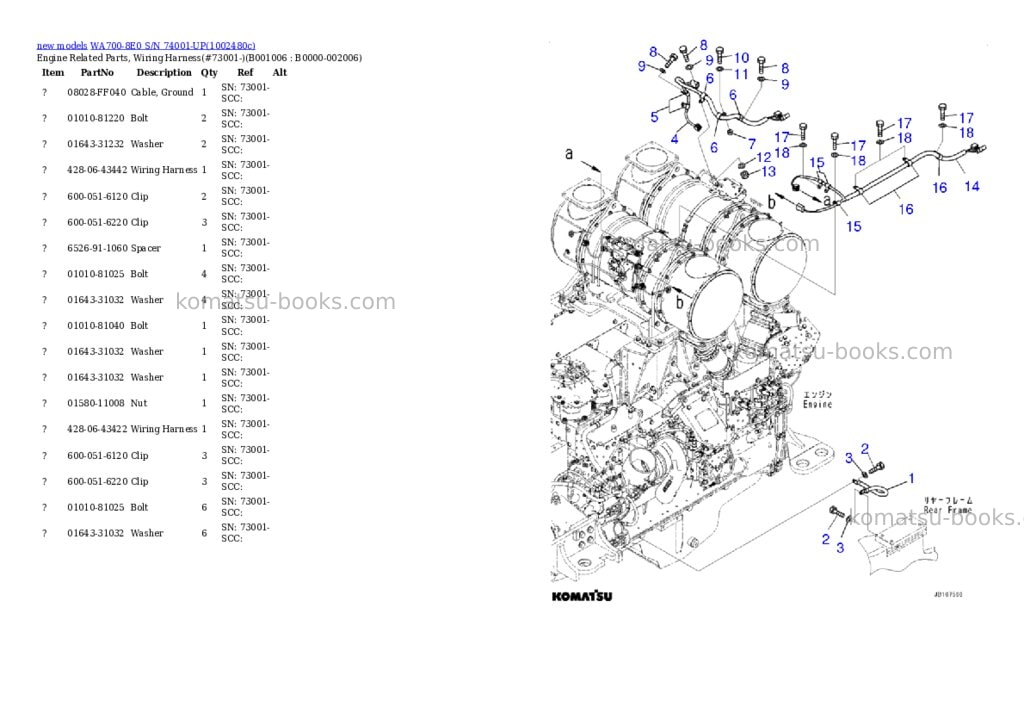The image size is (1024, 725).
Task: Click callout number 11 on the diagram
Action: 741,74
